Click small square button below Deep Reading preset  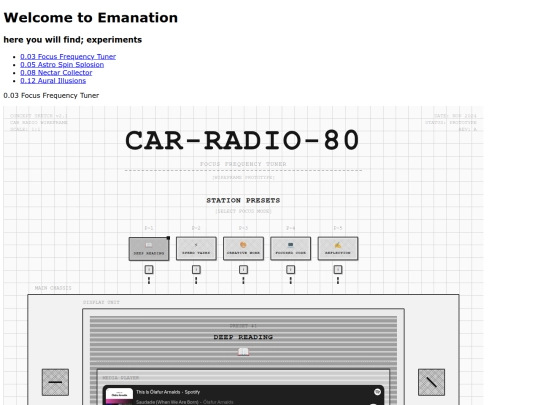pos(149,269)
